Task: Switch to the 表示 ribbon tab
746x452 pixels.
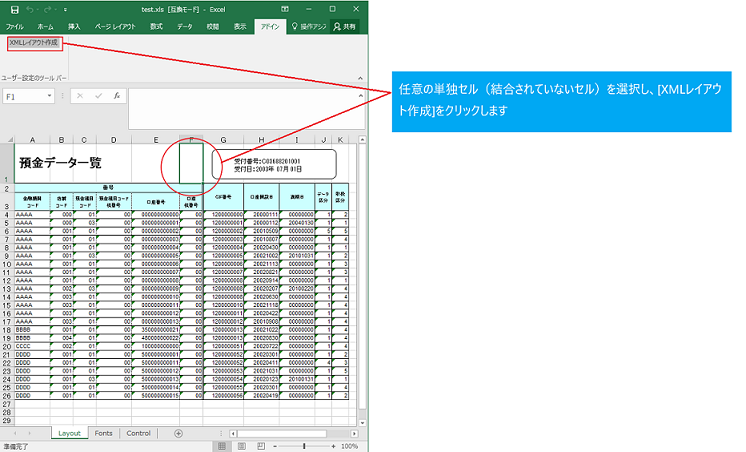Action: click(240, 27)
